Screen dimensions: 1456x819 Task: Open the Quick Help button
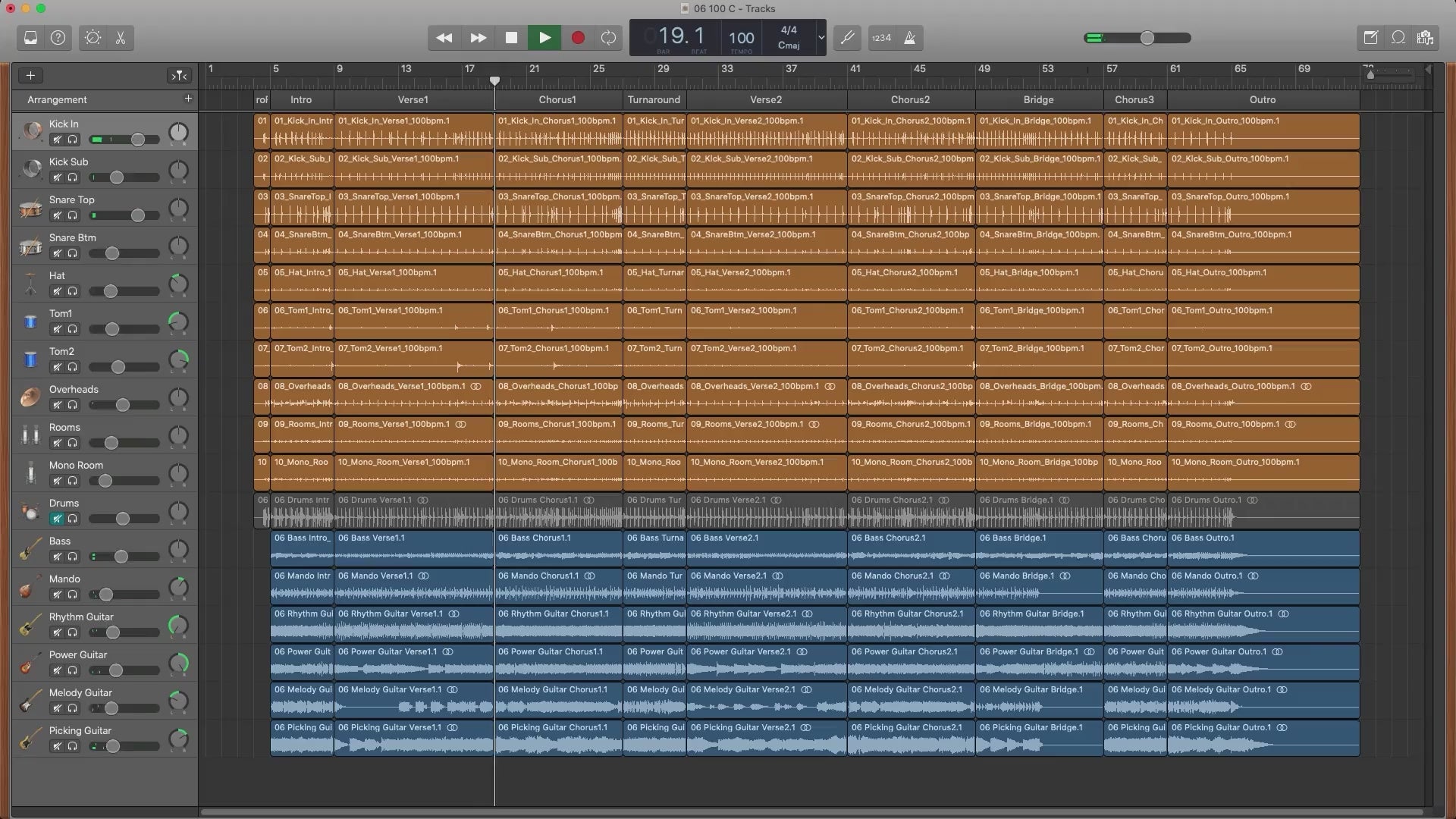click(x=58, y=38)
